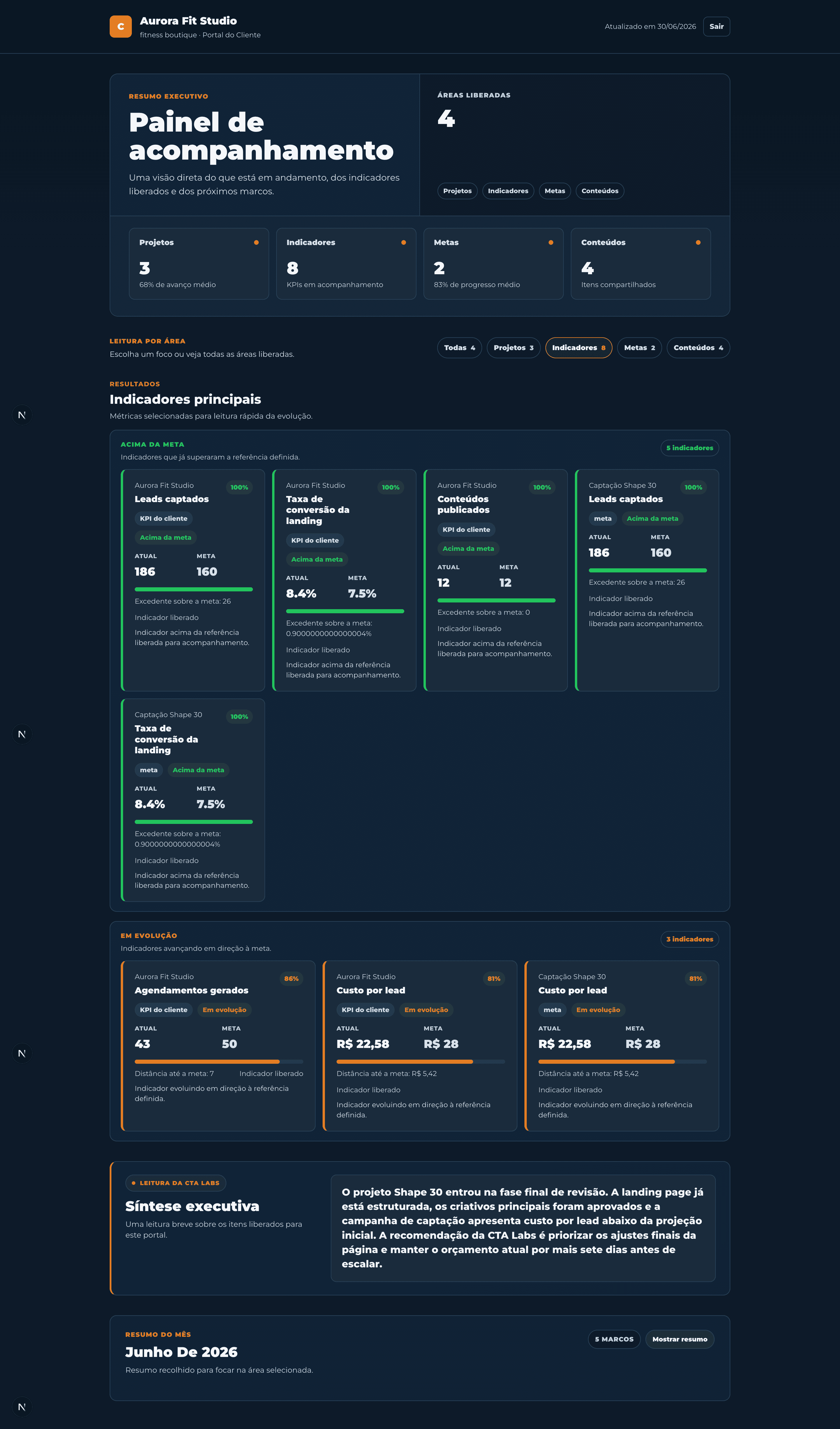
Task: Click the Indicadores chip under Áreas Liberadas
Action: pyautogui.click(x=508, y=191)
